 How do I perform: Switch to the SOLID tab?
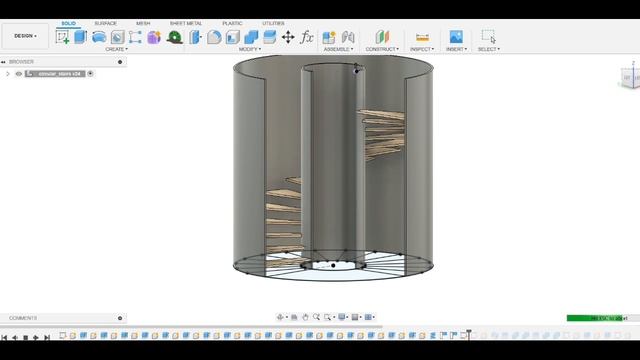click(x=69, y=24)
